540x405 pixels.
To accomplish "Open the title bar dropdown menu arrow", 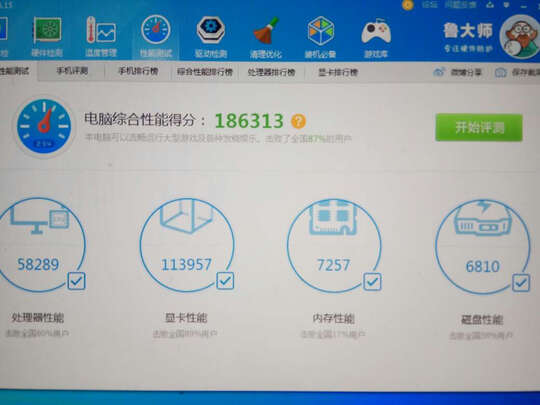I will tap(507, 5).
